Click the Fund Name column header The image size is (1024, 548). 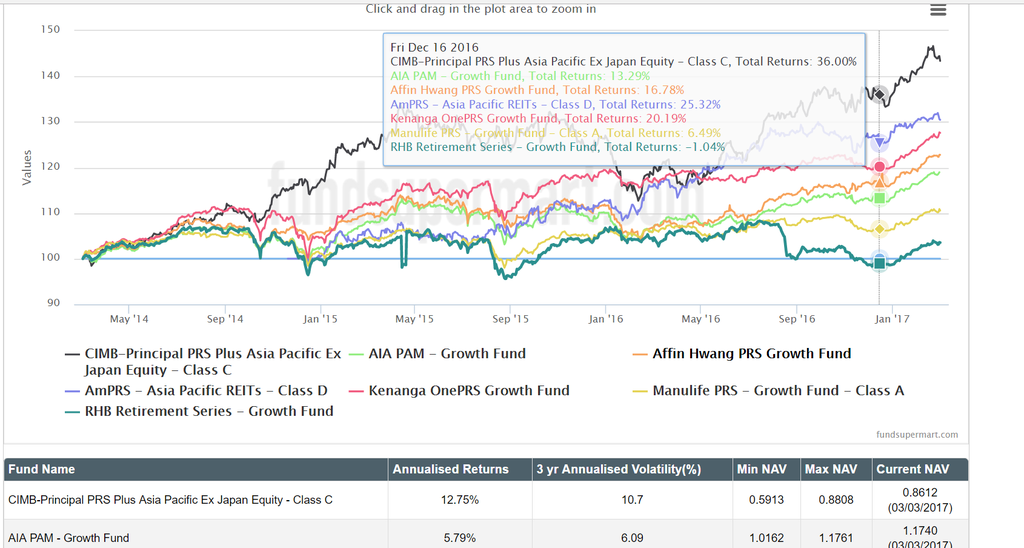pos(42,469)
